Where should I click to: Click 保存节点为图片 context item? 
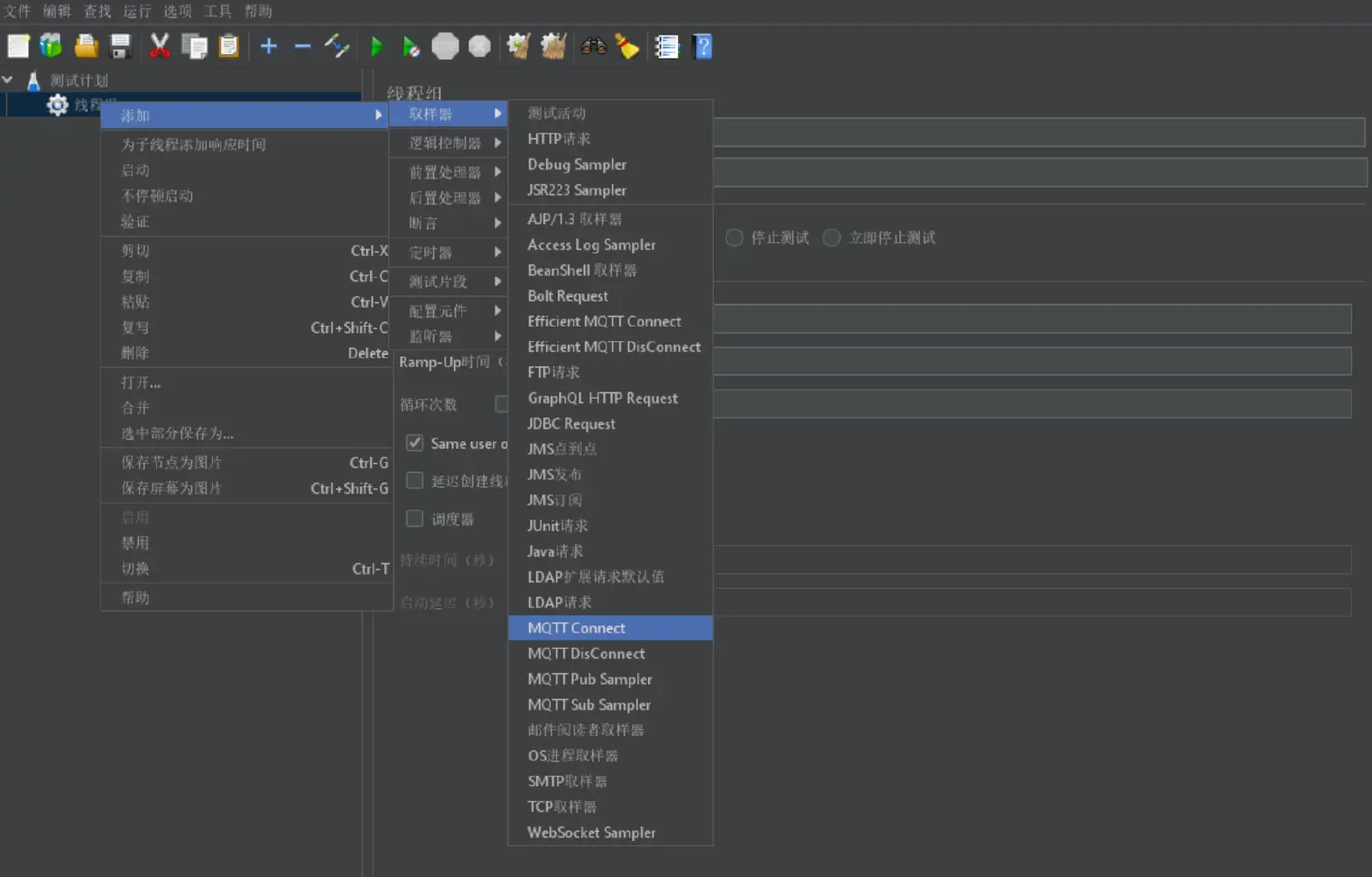(x=246, y=462)
